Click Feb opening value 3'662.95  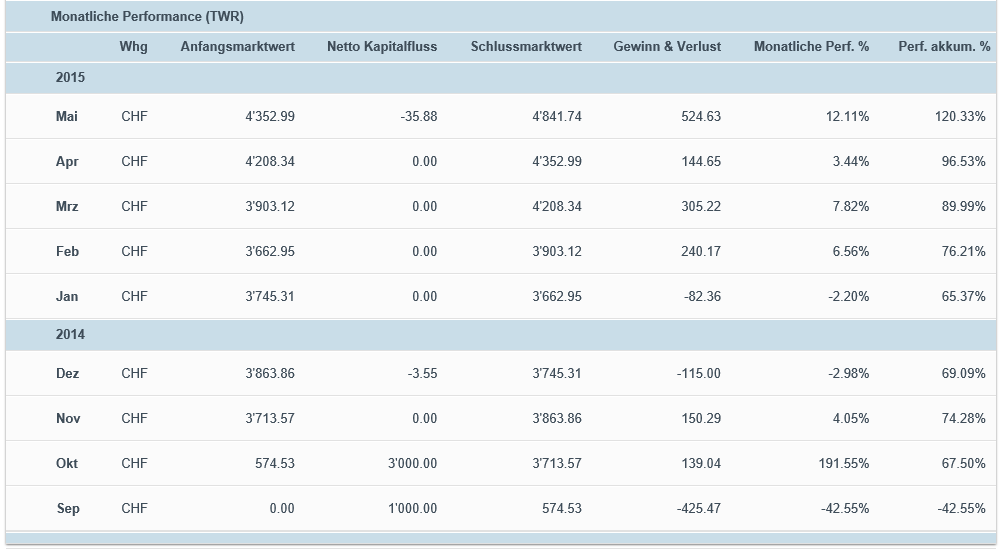(x=270, y=252)
